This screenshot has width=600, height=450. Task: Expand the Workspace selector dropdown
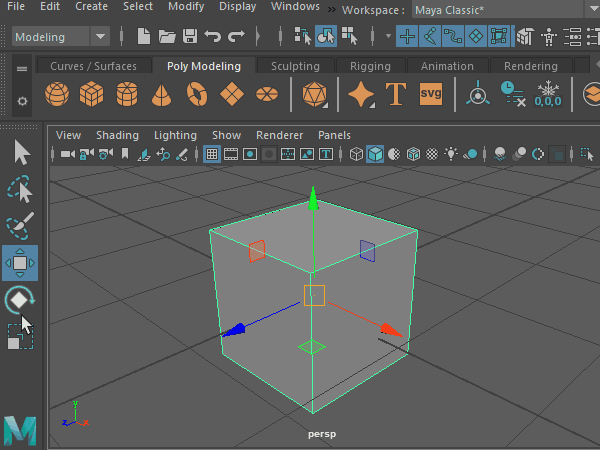[500, 9]
